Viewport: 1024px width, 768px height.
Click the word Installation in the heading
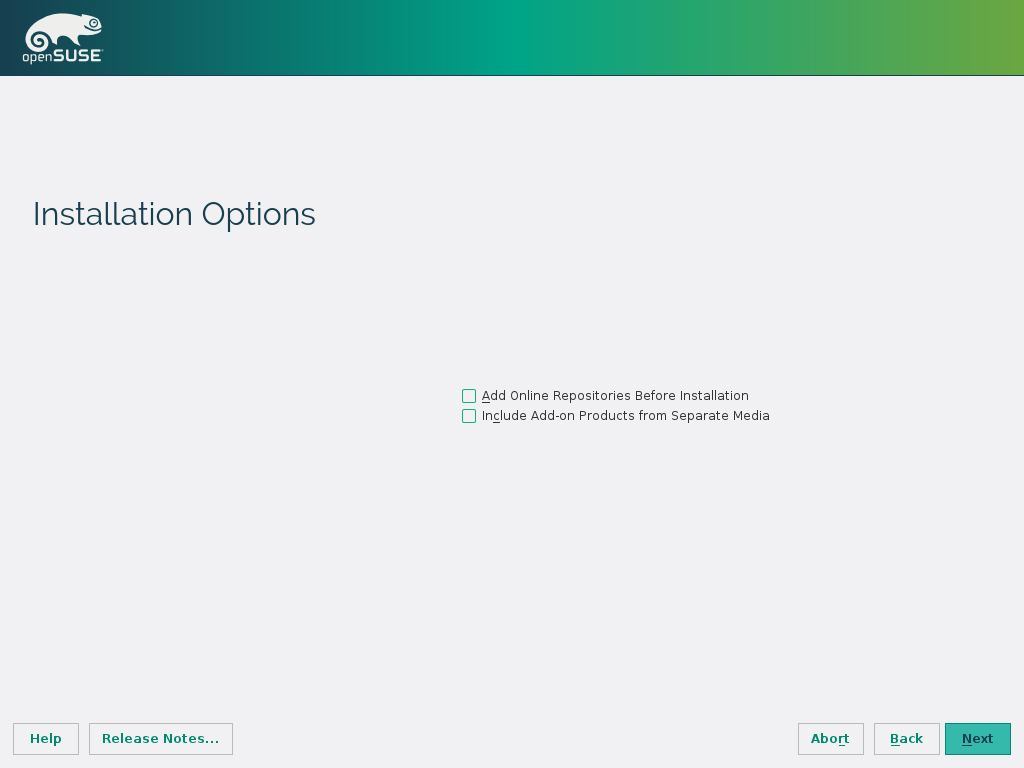pyautogui.click(x=113, y=214)
